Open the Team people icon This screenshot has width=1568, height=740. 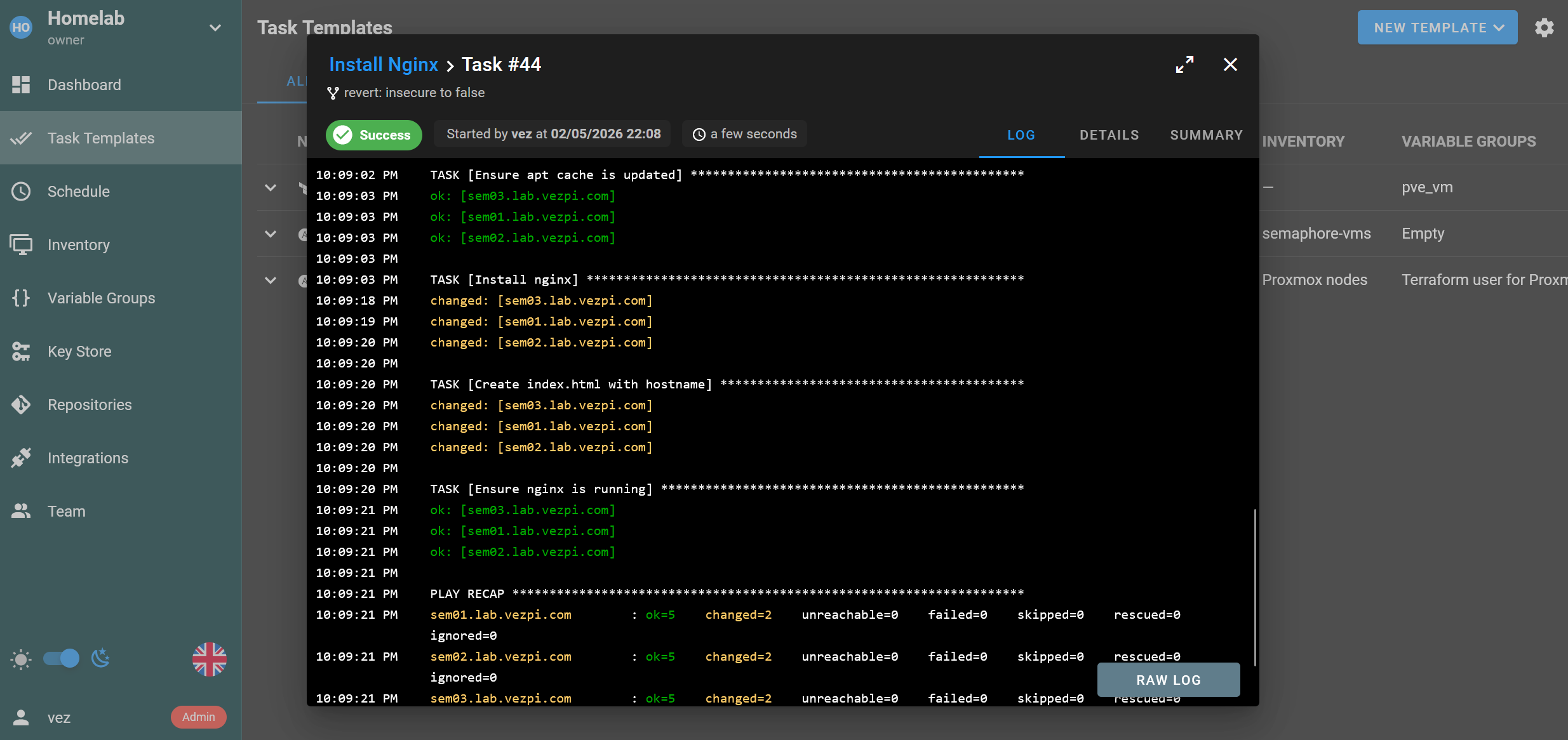21,511
